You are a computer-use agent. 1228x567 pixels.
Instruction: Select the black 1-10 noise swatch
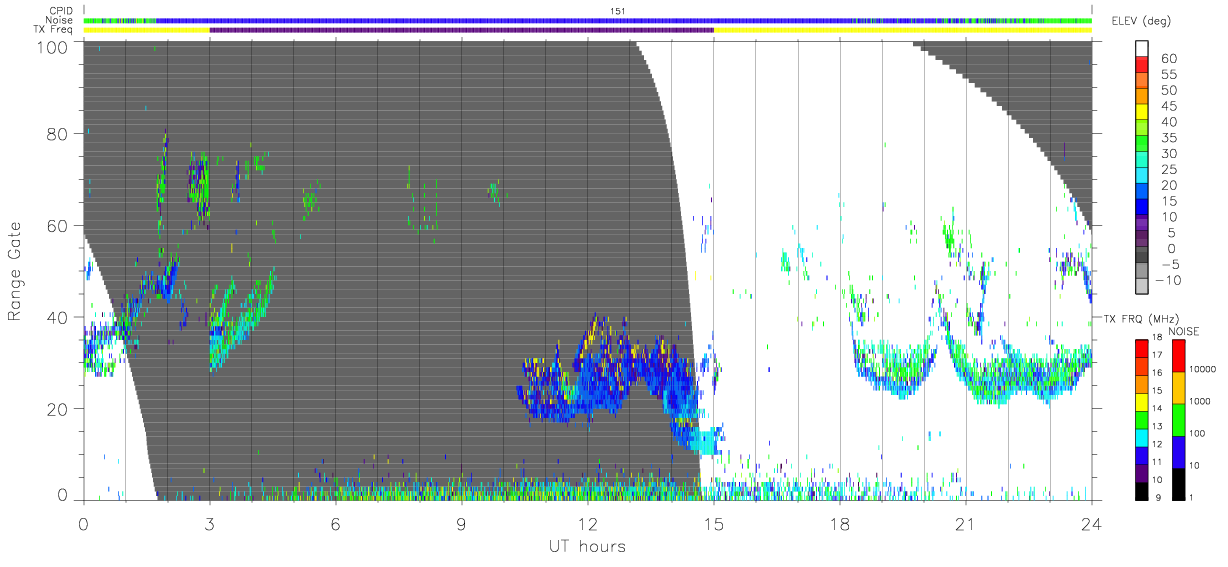pyautogui.click(x=1180, y=483)
